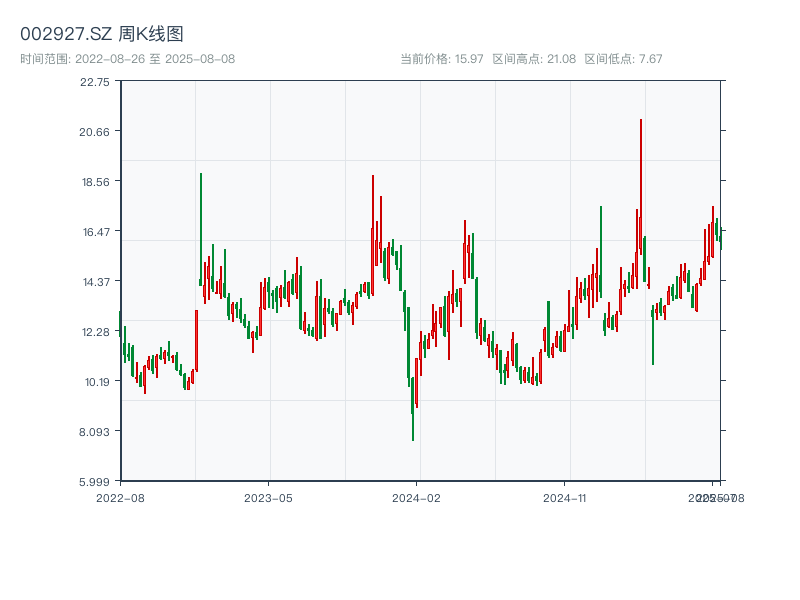Click the 区间高点: 21.08 label

pos(534,59)
